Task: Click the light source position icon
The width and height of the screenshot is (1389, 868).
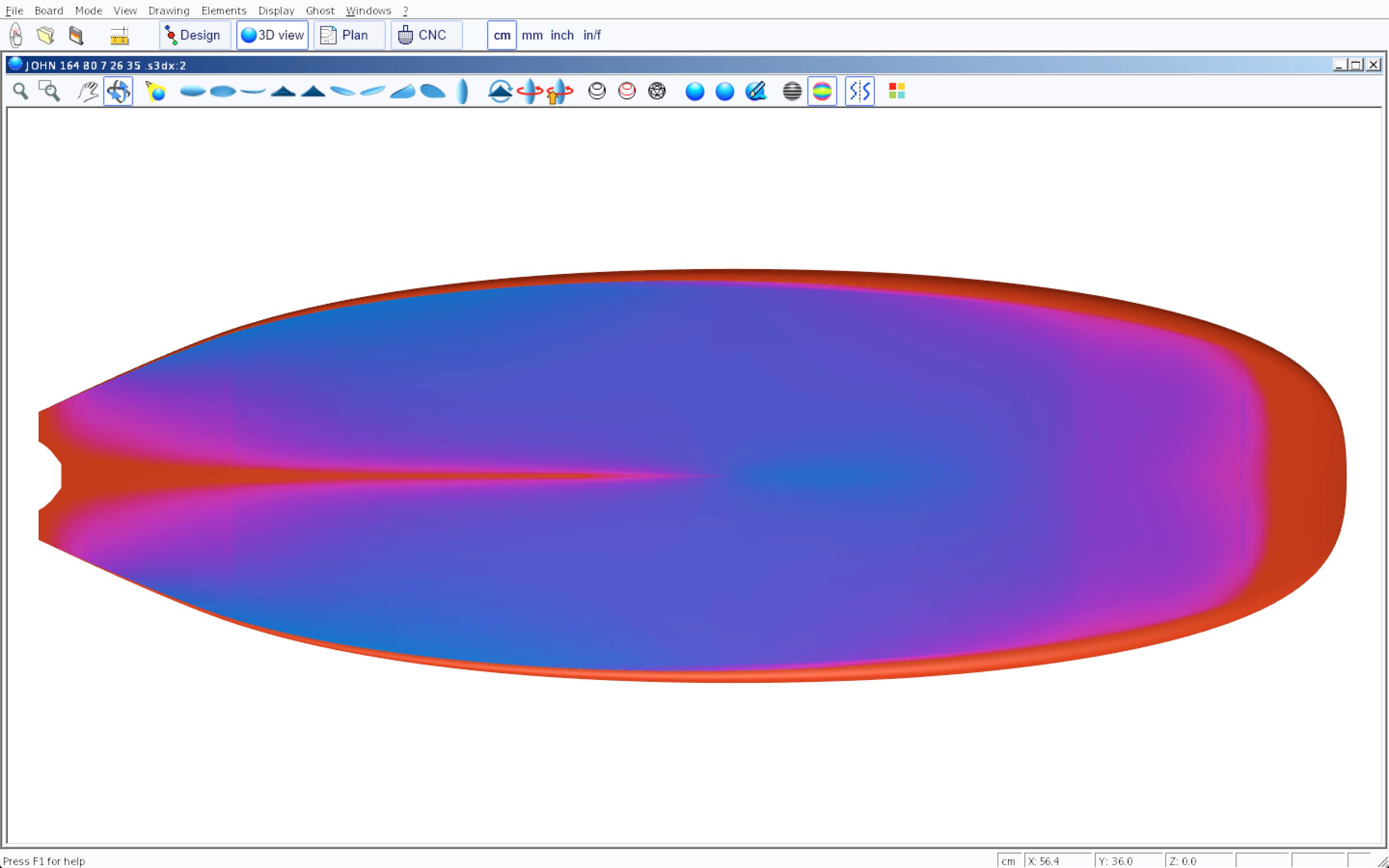Action: pyautogui.click(x=156, y=91)
